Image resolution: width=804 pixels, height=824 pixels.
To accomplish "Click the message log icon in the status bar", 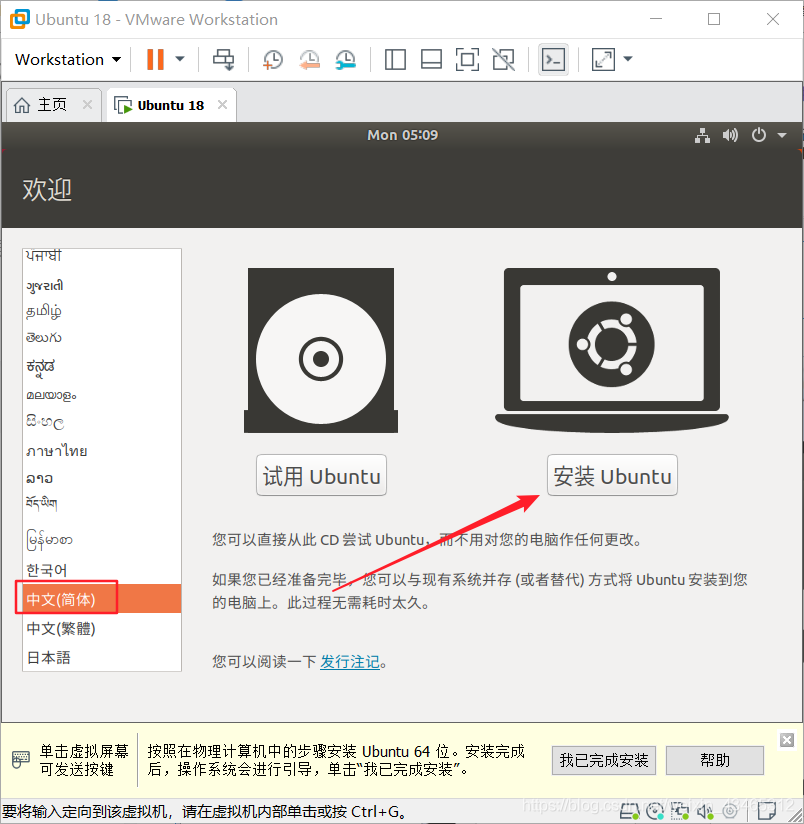I will 767,811.
